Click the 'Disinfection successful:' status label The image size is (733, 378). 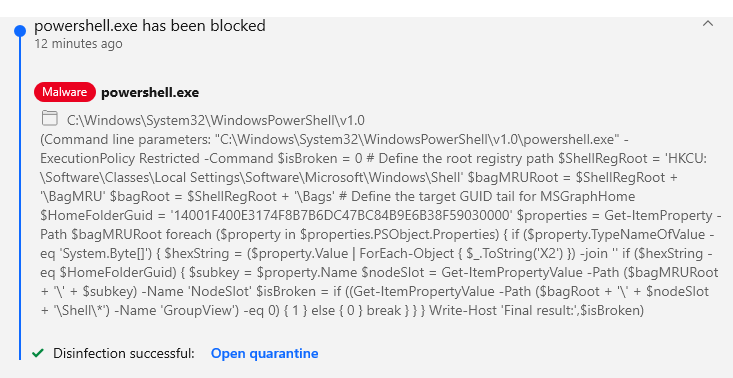tap(124, 353)
